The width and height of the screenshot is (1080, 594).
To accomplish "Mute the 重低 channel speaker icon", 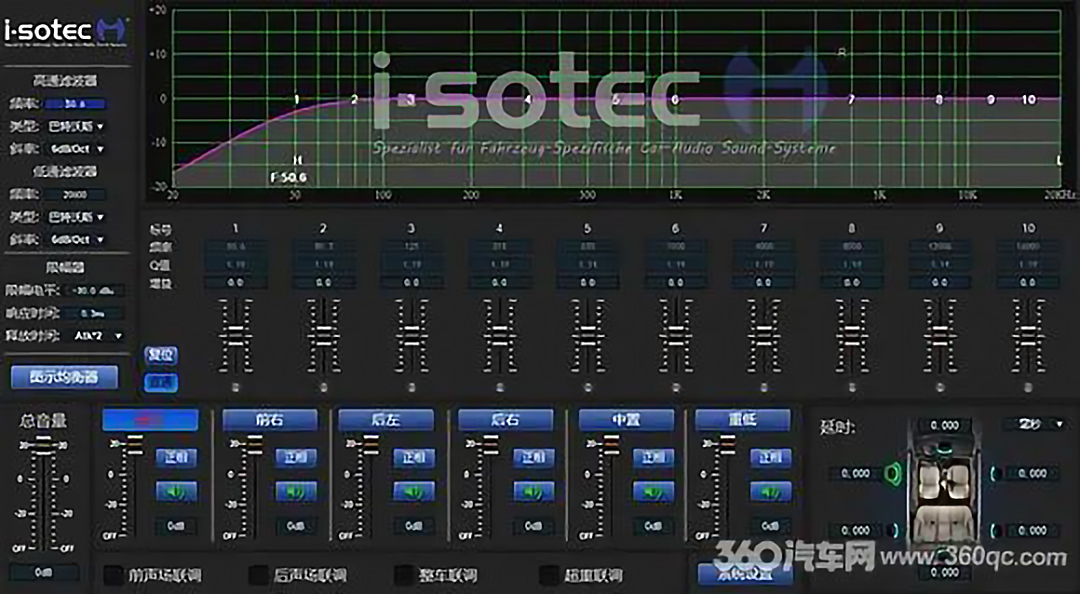I will click(771, 491).
